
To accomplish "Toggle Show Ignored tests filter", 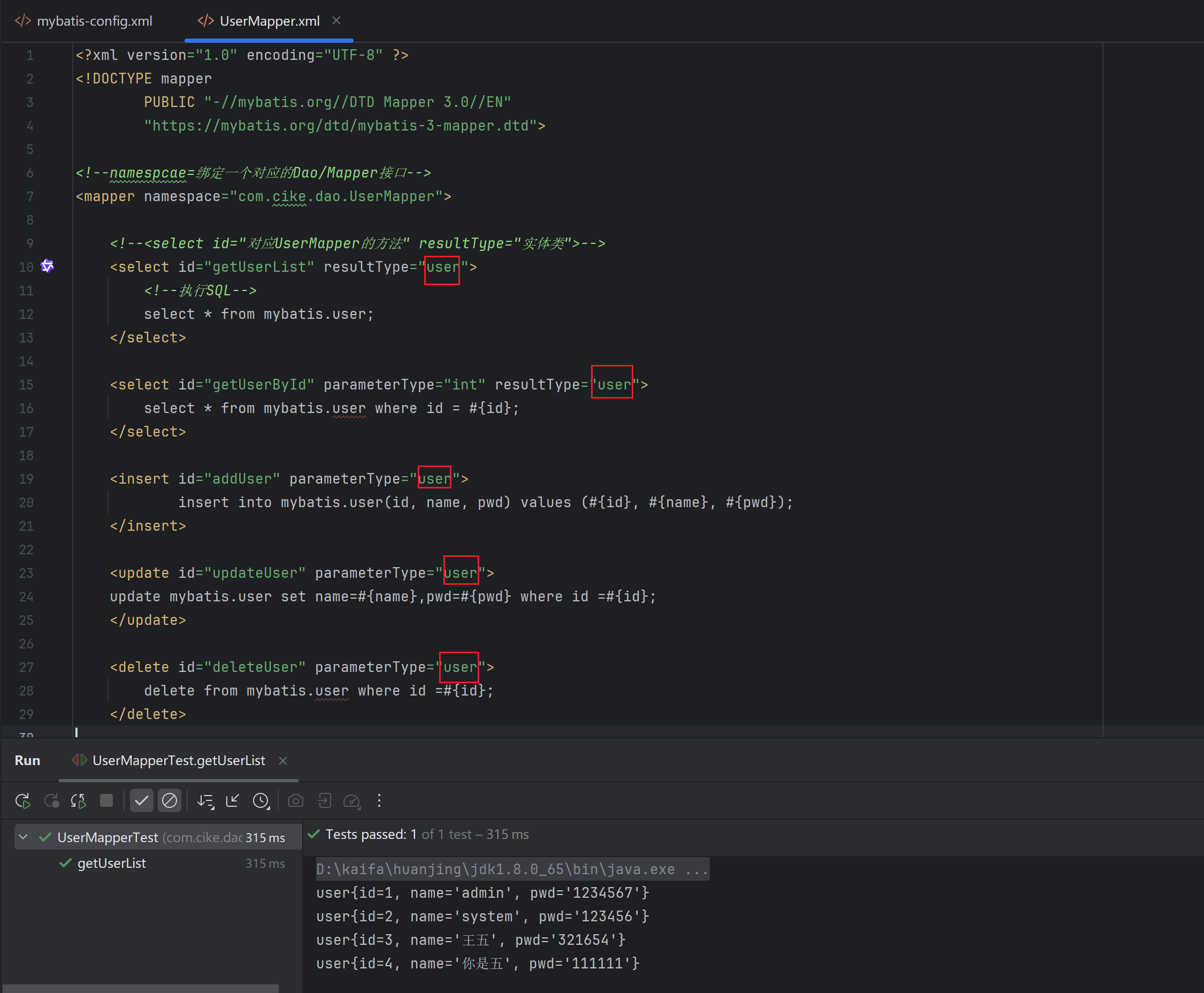I will [x=169, y=801].
